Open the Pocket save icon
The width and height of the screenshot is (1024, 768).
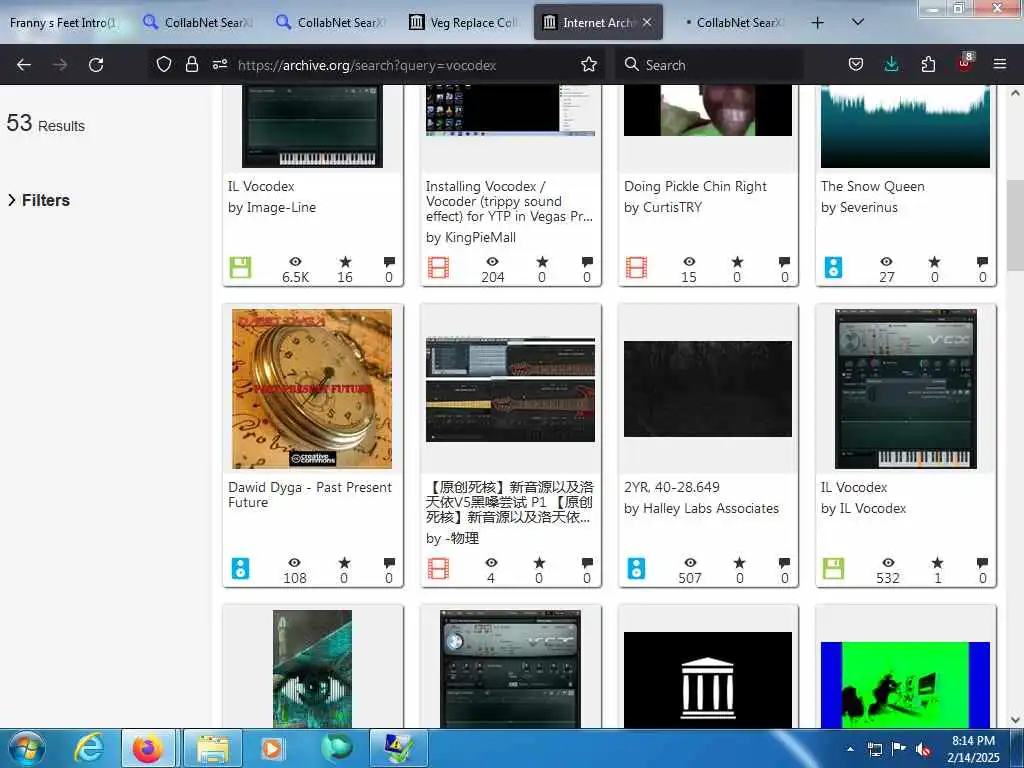coord(856,64)
